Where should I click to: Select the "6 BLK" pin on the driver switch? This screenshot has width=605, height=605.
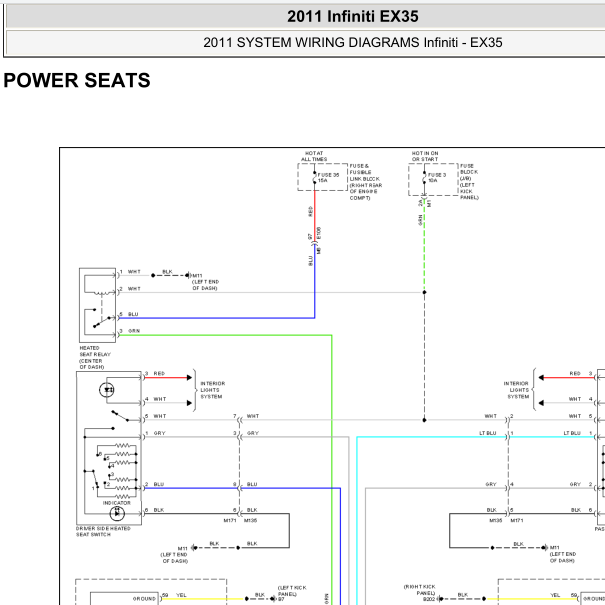point(155,510)
